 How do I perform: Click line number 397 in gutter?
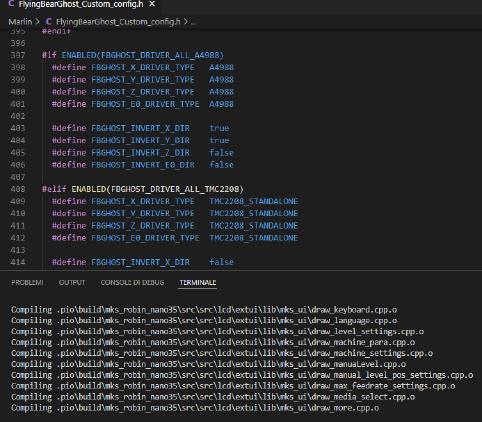tap(18, 55)
